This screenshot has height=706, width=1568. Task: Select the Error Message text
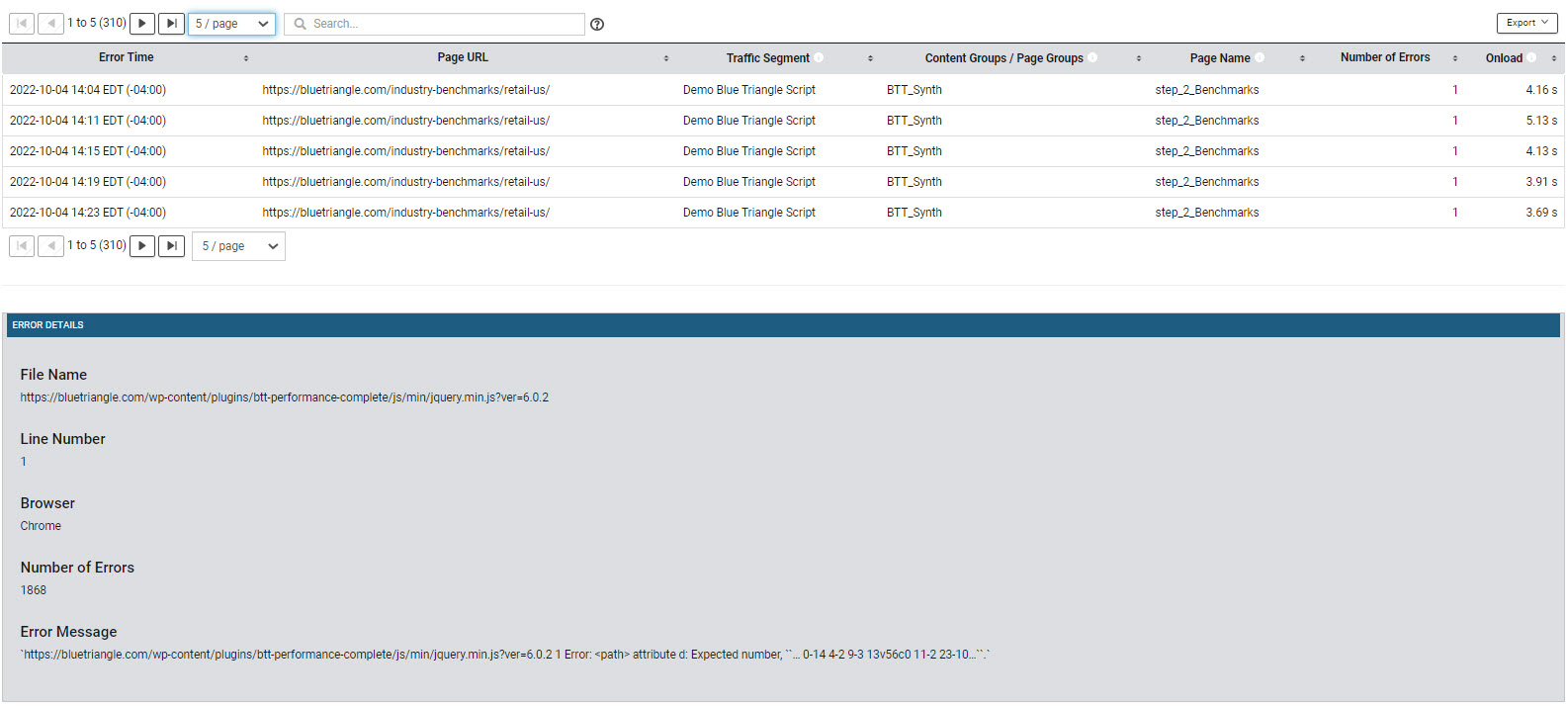[x=505, y=655]
